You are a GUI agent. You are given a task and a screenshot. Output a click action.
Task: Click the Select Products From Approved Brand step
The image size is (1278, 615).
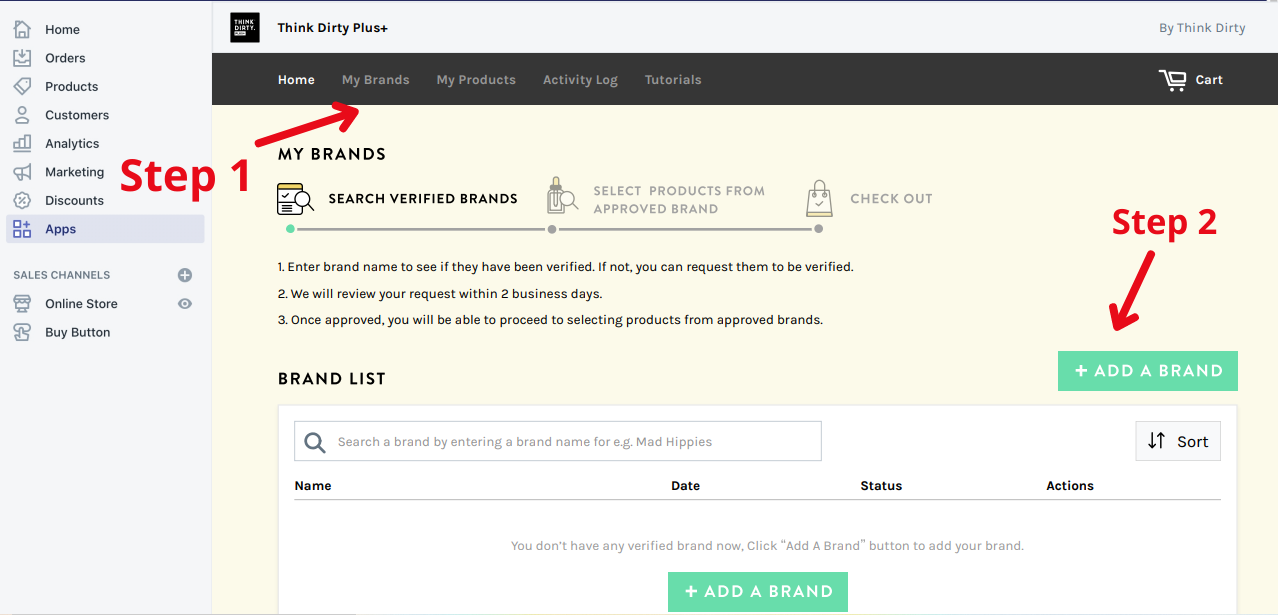coord(679,200)
